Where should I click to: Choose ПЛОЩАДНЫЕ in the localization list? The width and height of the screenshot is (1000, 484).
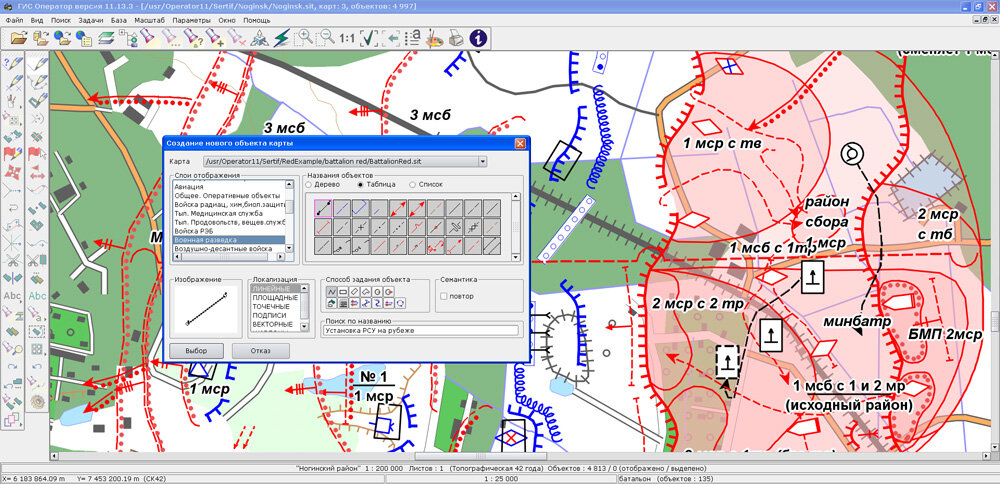[276, 298]
